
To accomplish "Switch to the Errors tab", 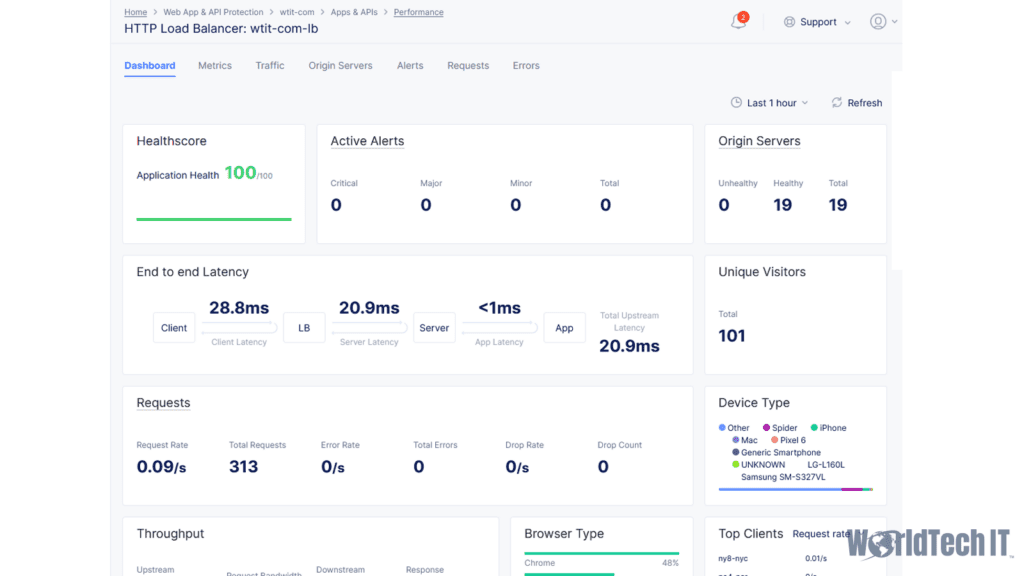I will click(526, 65).
